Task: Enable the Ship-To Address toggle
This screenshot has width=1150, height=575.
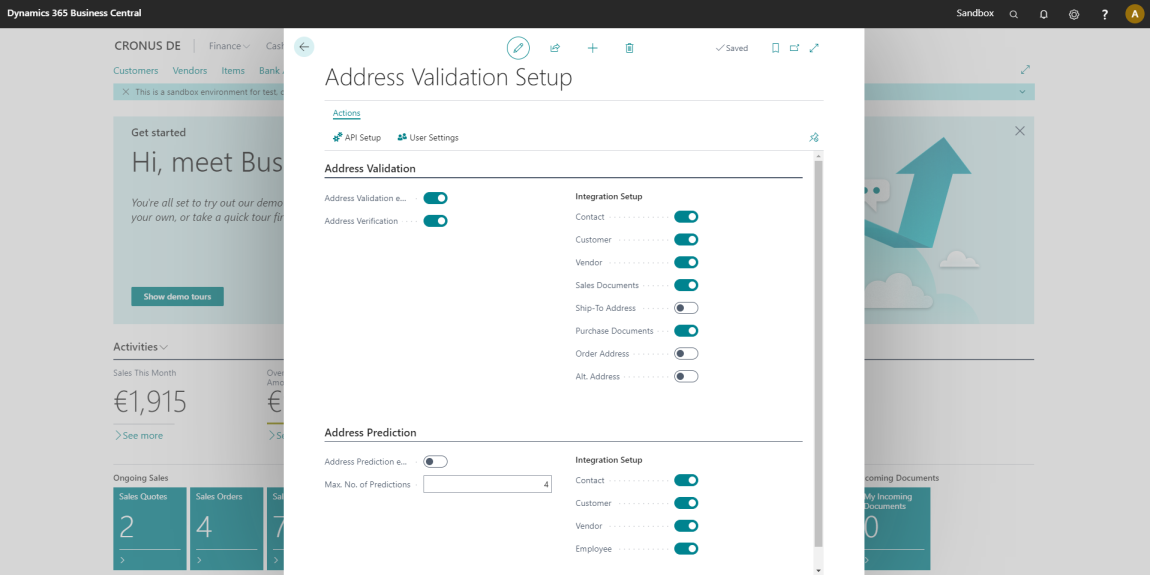Action: click(x=686, y=308)
